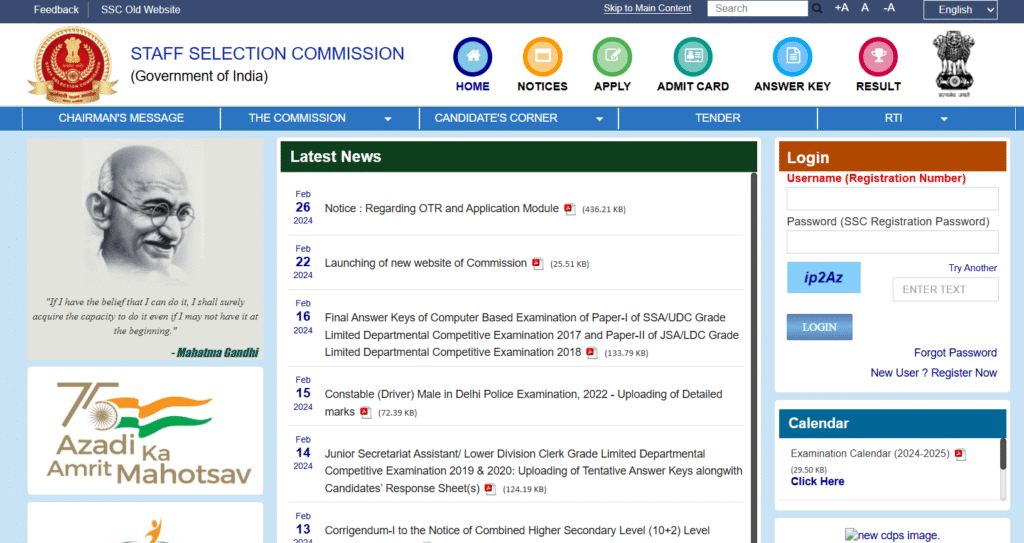Open the SSC Old Website link

(x=140, y=10)
